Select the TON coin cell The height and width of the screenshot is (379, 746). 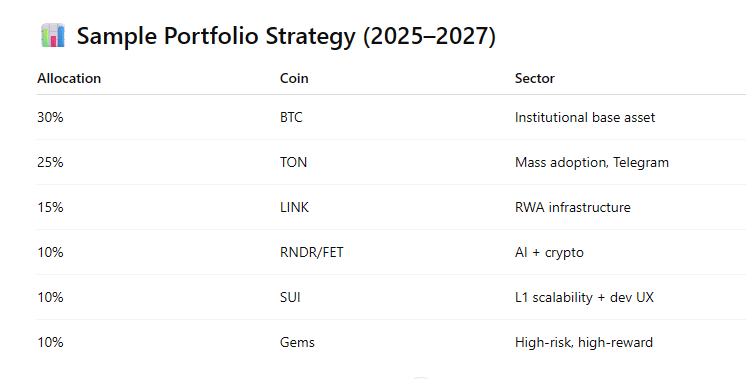click(294, 162)
